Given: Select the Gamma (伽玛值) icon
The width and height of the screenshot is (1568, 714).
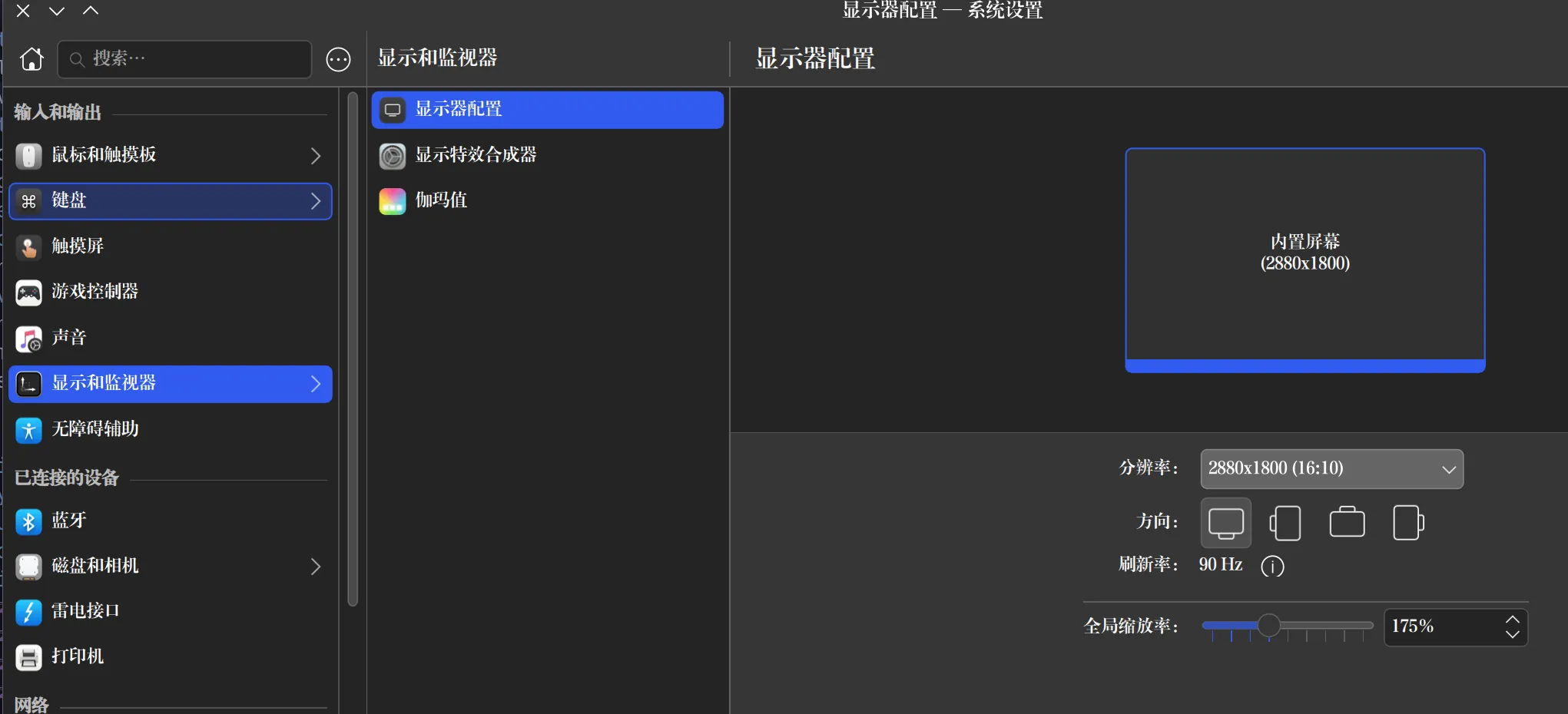Looking at the screenshot, I should (393, 201).
